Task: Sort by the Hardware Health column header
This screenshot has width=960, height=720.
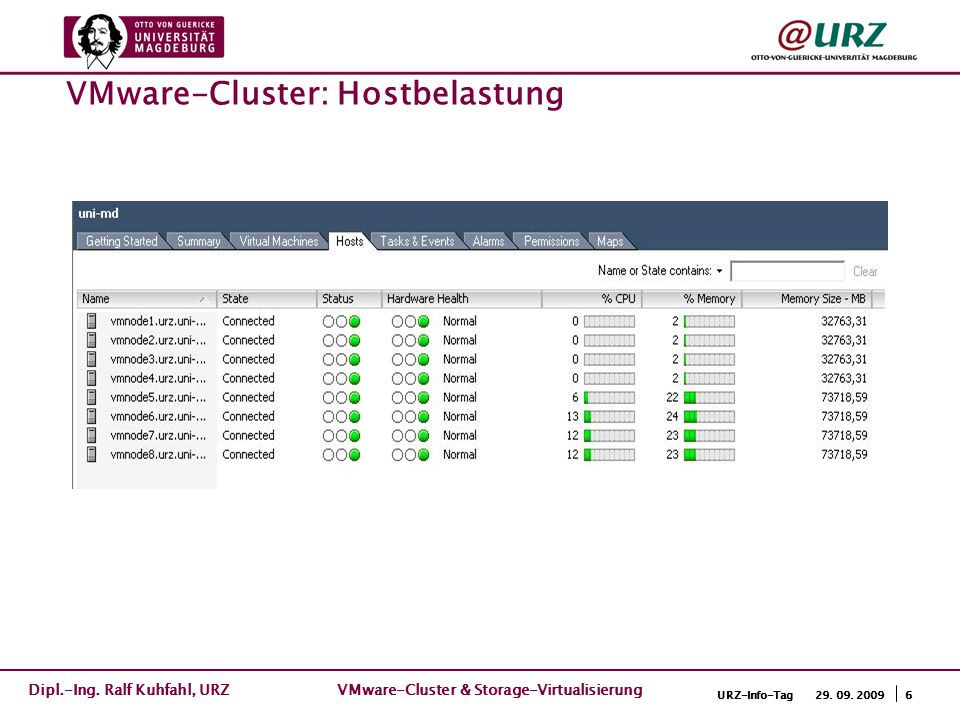Action: pos(462,299)
